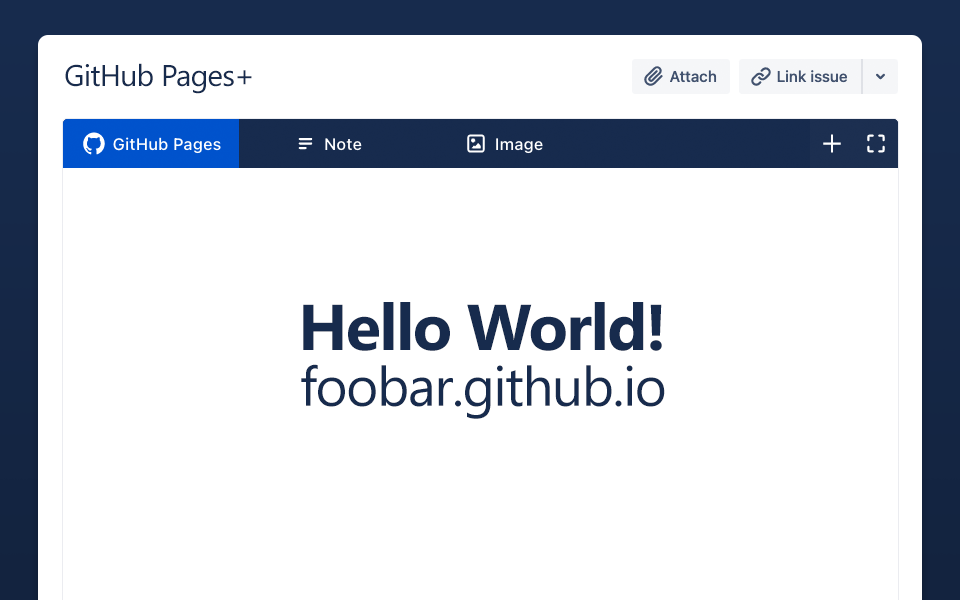Image resolution: width=960 pixels, height=600 pixels.
Task: Switch to the Image tab
Action: coord(504,143)
